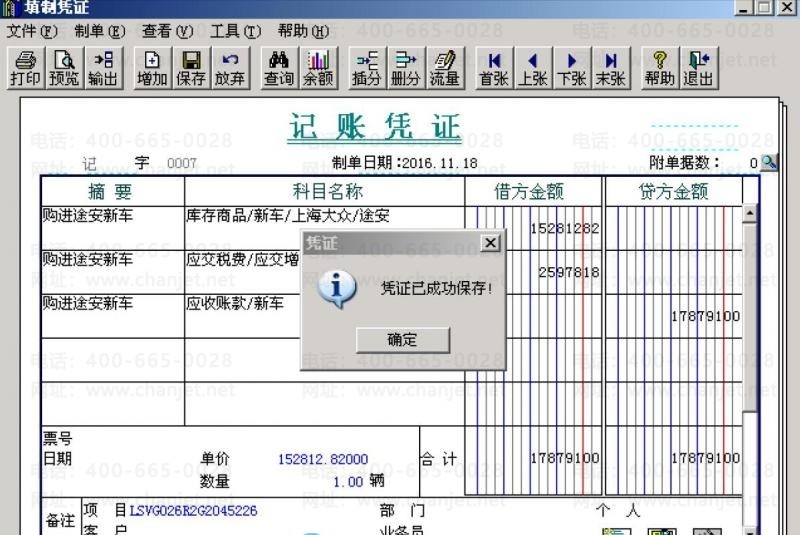Click unit price value 152812.82000

click(x=323, y=459)
